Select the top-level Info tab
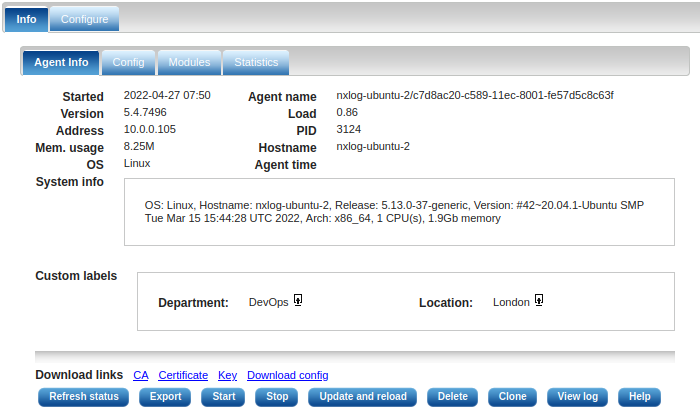The height and width of the screenshot is (412, 700). 26,19
